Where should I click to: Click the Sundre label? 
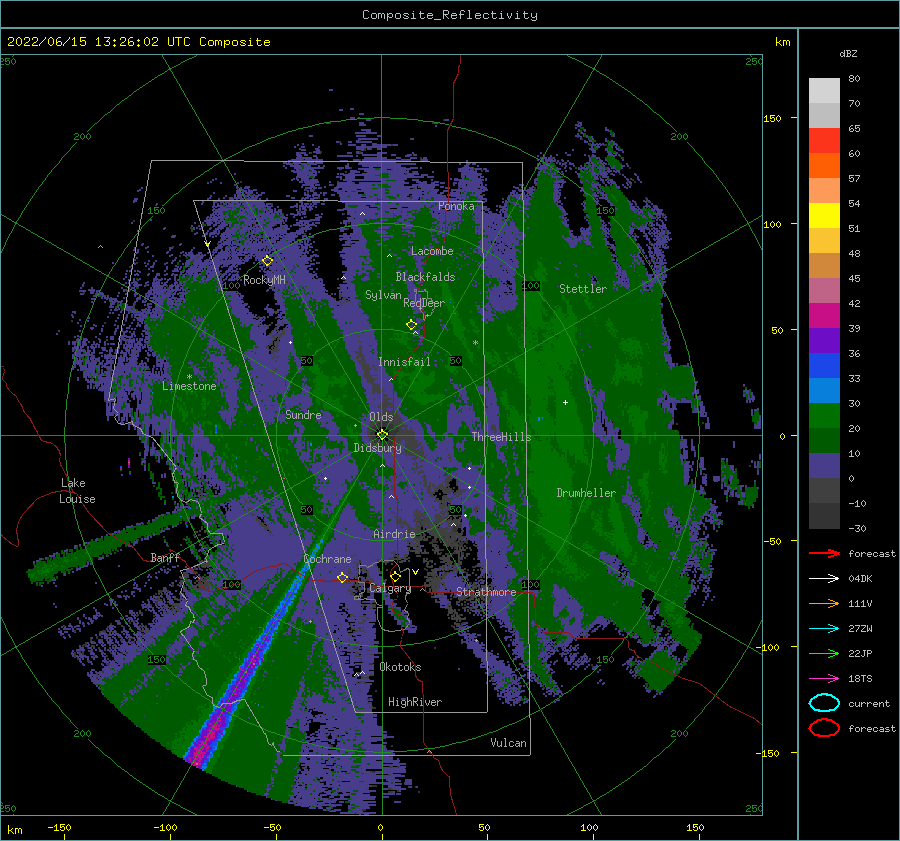click(303, 415)
